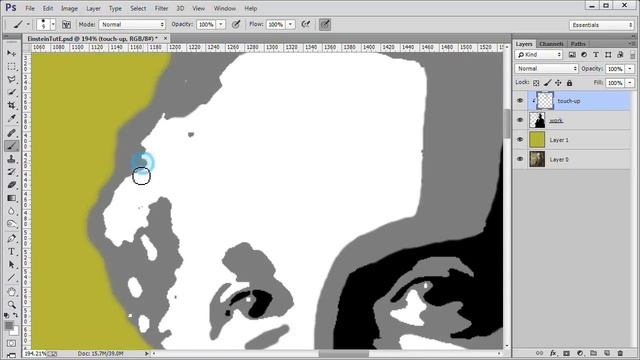Open the Brush panel toggle in options bar
Viewport: 640px width, 360px height.
tap(66, 24)
